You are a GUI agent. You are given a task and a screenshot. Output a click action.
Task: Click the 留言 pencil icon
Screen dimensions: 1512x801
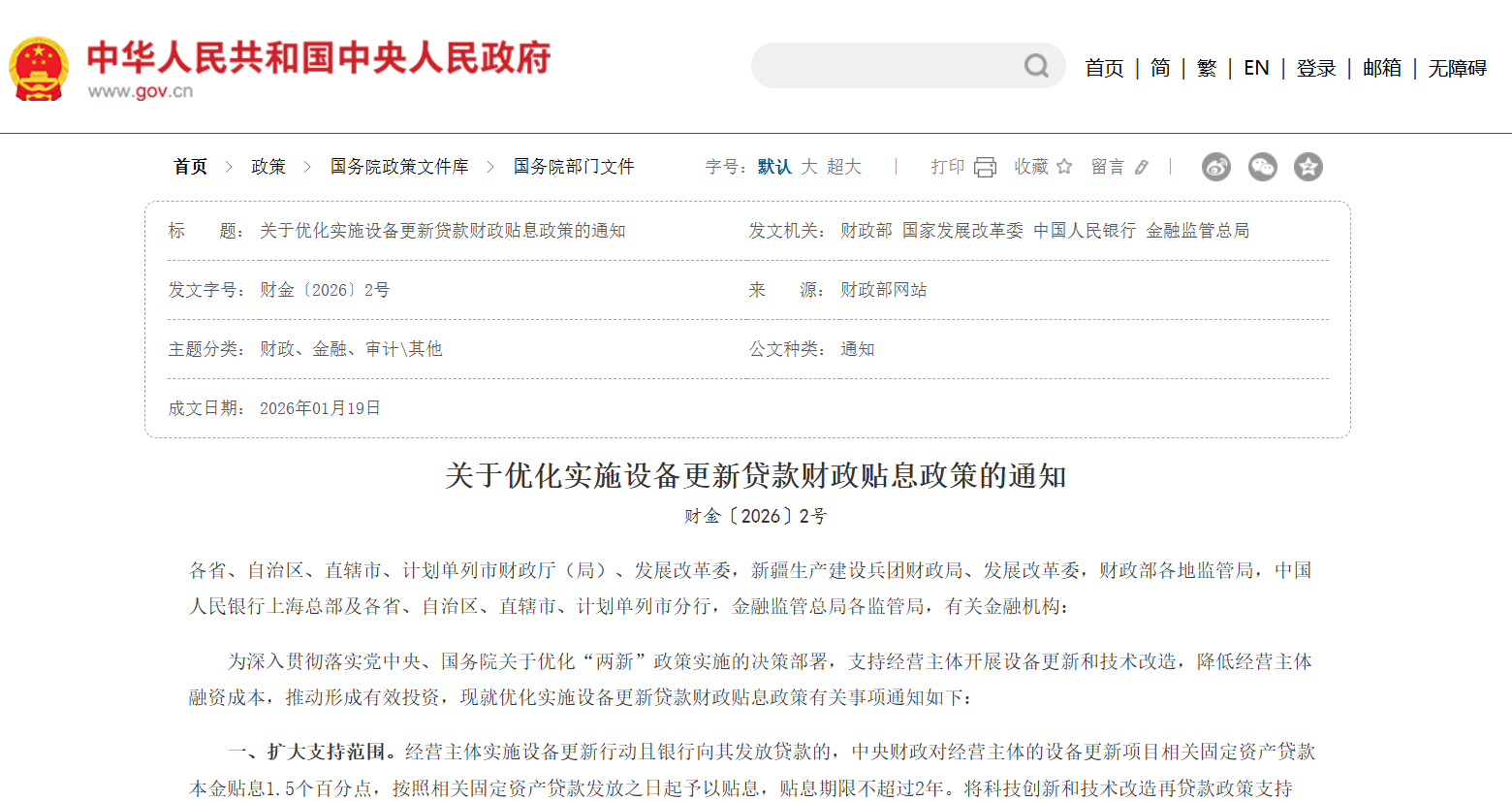[1142, 167]
